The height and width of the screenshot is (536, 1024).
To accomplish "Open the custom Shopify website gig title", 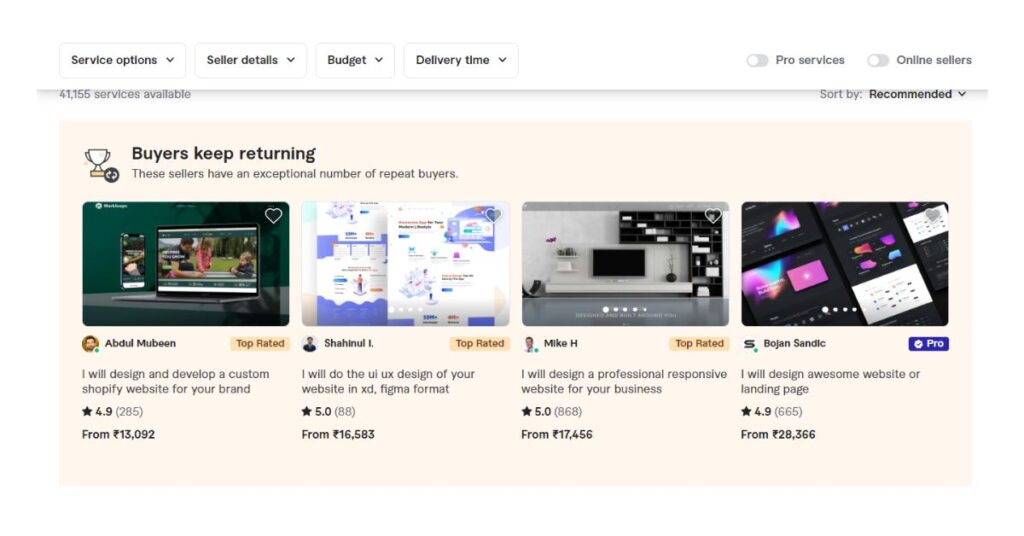I will [x=176, y=381].
